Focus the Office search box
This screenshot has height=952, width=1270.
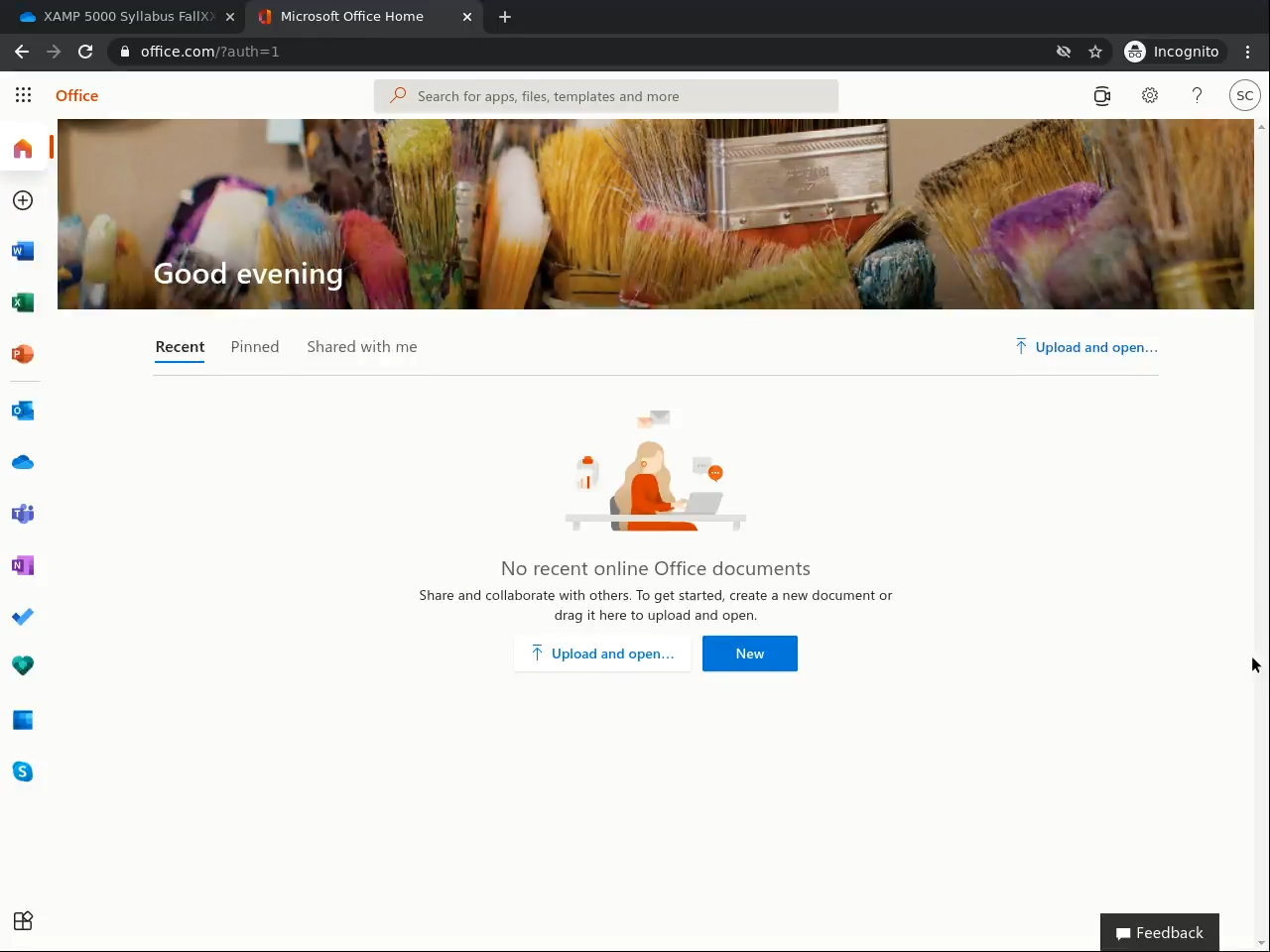[x=606, y=96]
